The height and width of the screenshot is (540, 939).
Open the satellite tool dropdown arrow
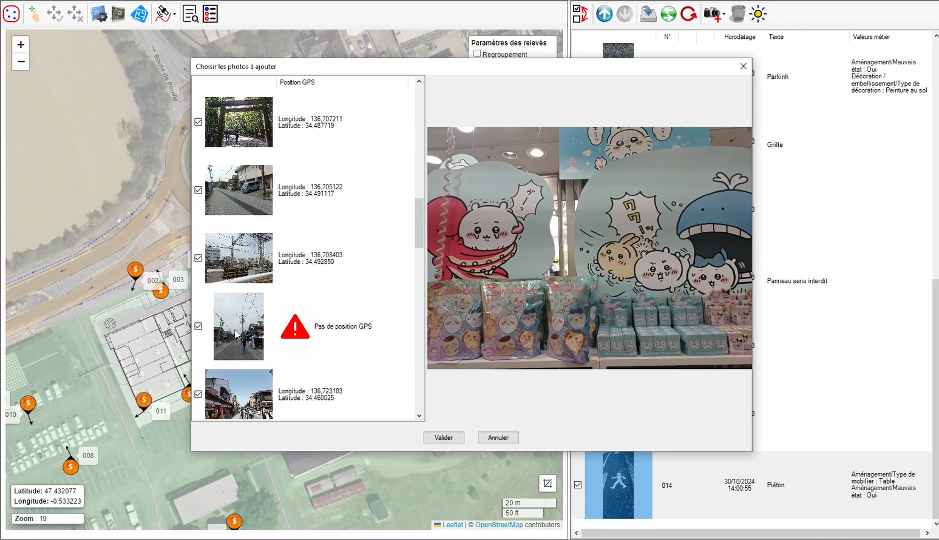(175, 14)
